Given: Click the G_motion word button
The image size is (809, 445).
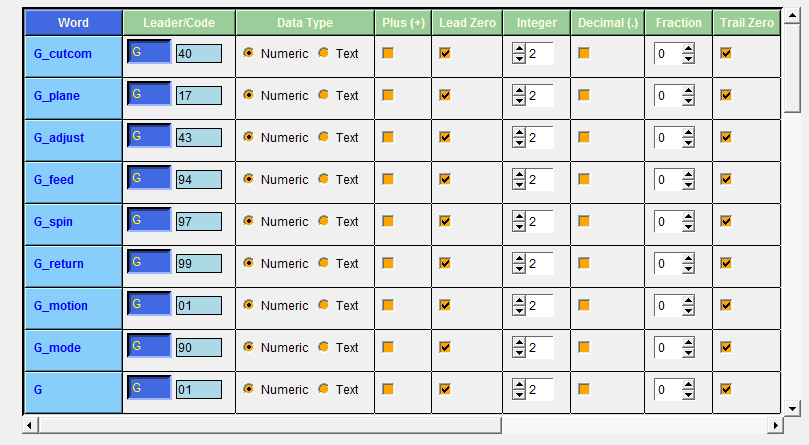Looking at the screenshot, I should coord(73,308).
